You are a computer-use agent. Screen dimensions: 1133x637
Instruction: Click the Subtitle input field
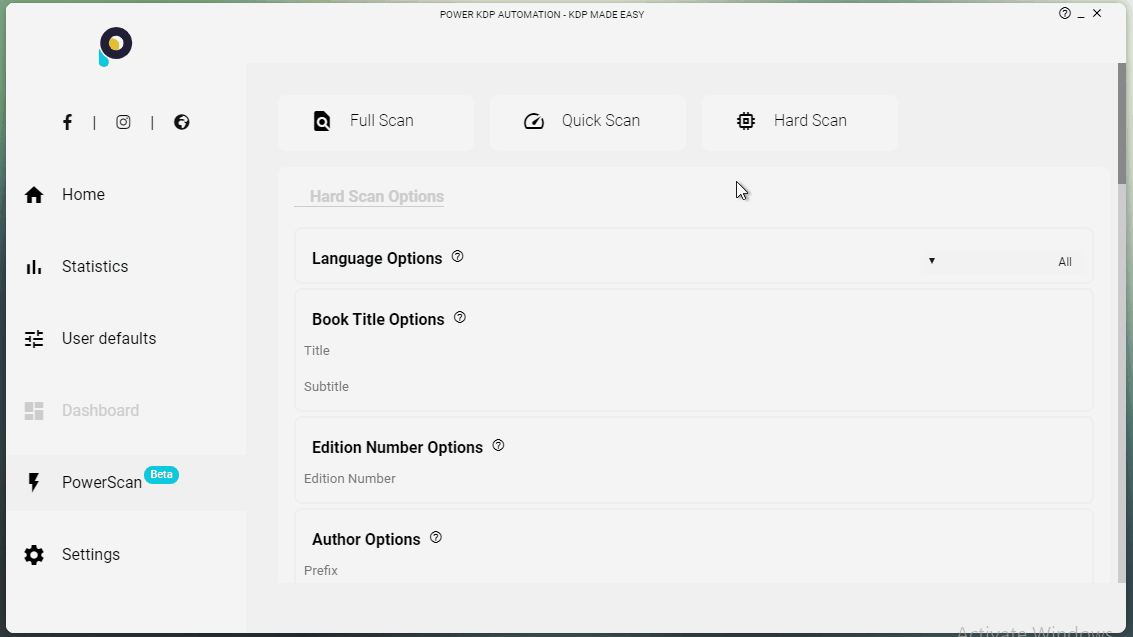(x=694, y=387)
